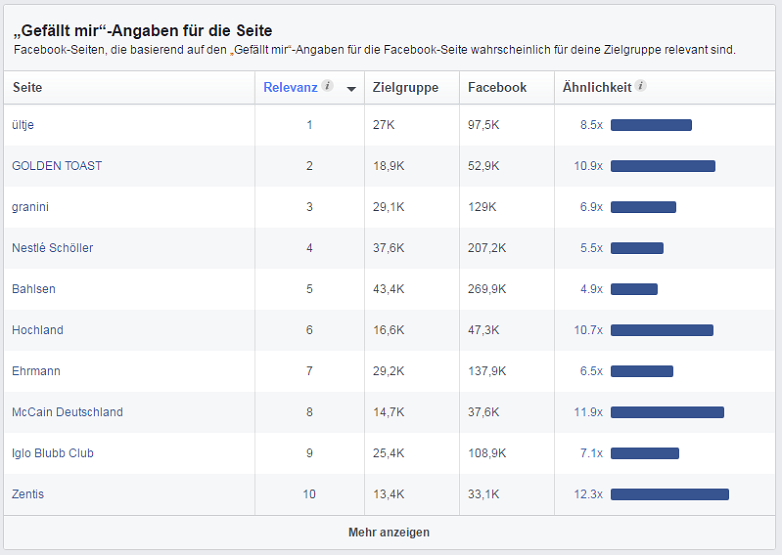
Task: Click the 27K Zielgruppe value
Action: (384, 125)
